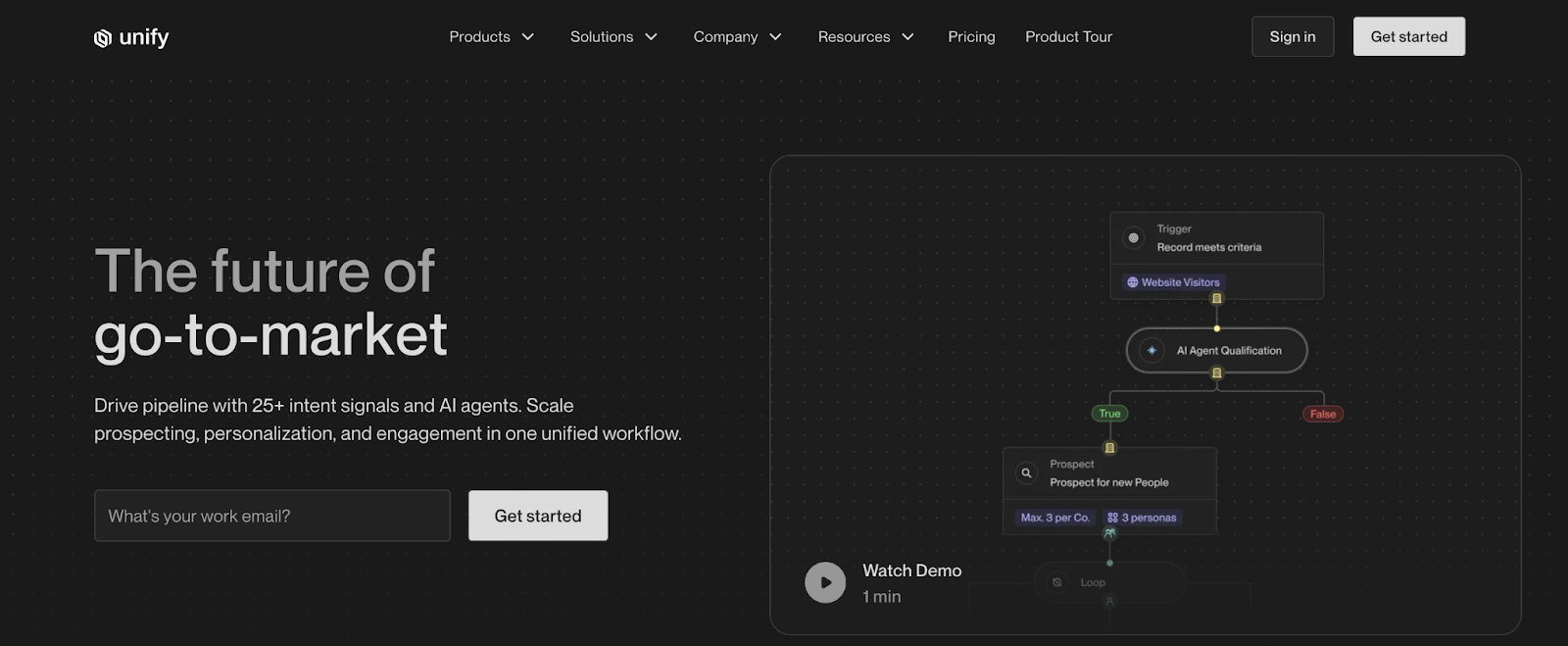The image size is (1568, 646).
Task: Click the Prospect search magnifier icon
Action: [1026, 473]
